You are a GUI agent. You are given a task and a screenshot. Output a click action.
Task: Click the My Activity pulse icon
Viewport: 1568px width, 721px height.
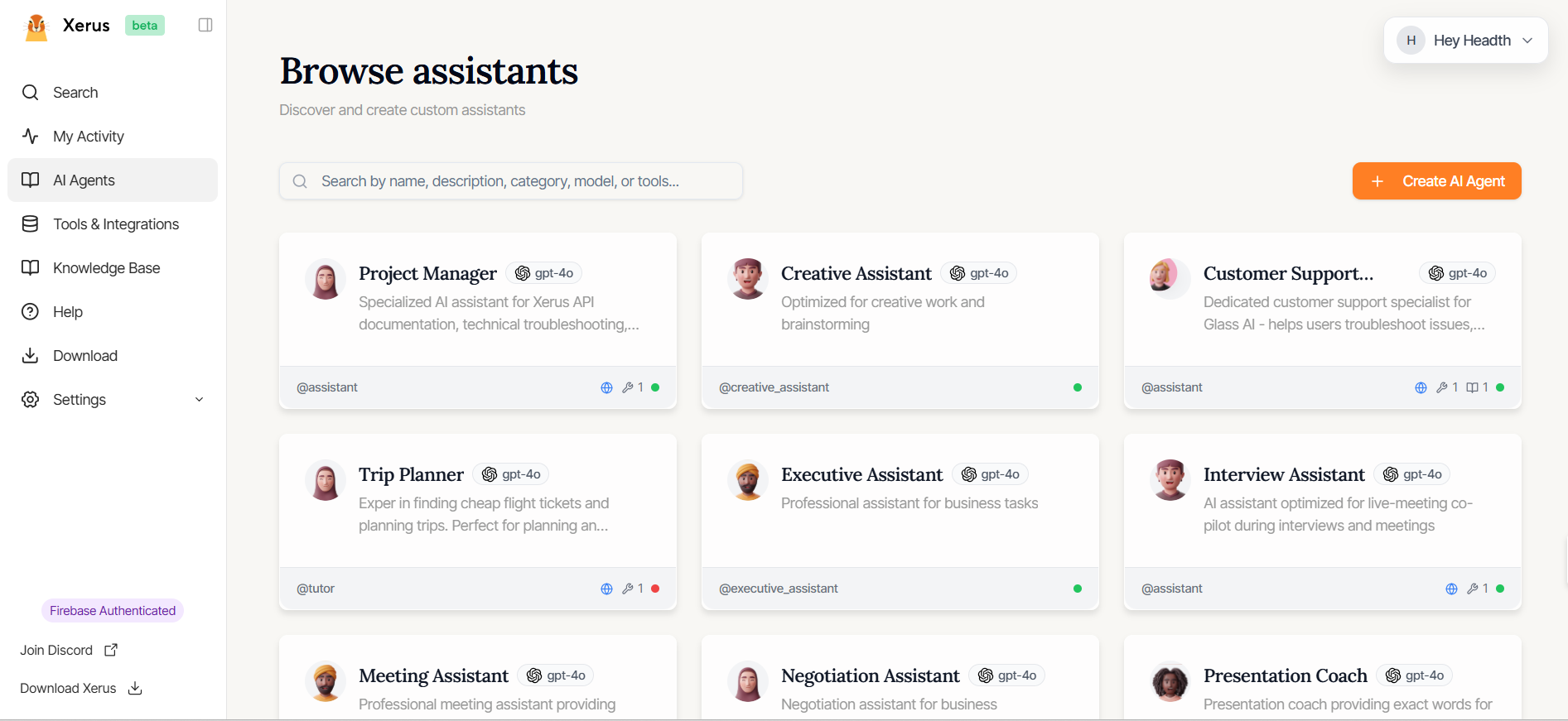pyautogui.click(x=31, y=137)
